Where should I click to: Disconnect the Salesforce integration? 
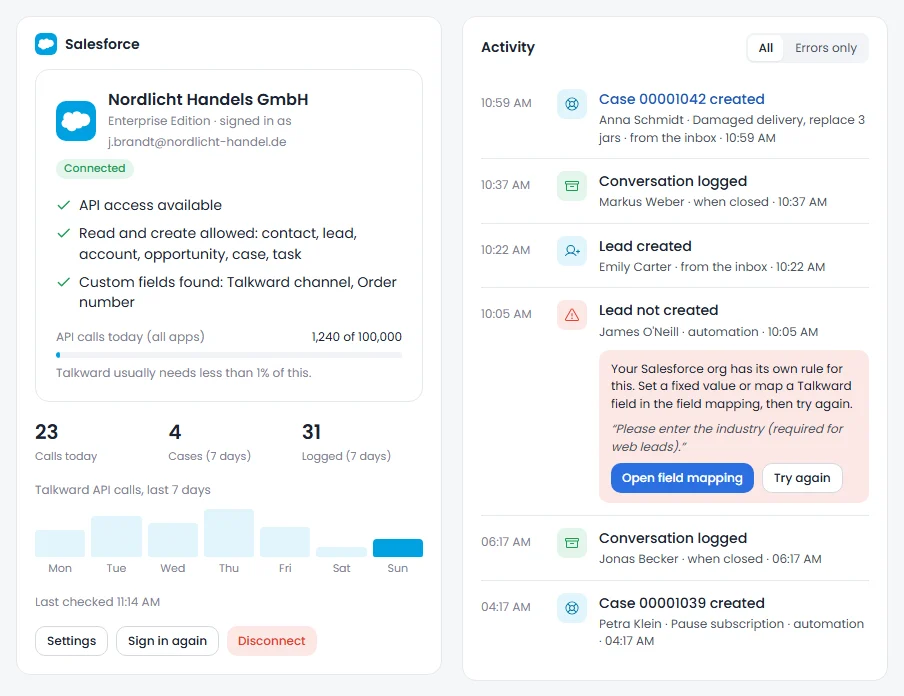click(x=272, y=641)
